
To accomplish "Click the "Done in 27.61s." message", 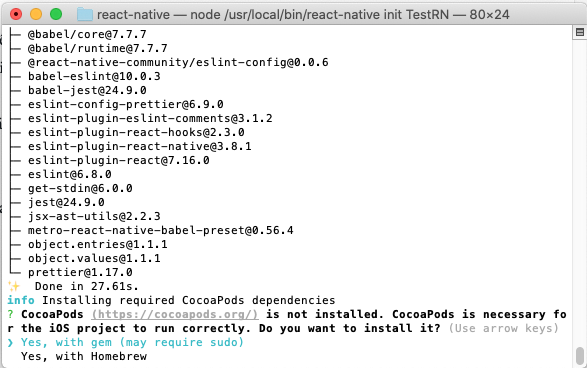I will [86, 286].
